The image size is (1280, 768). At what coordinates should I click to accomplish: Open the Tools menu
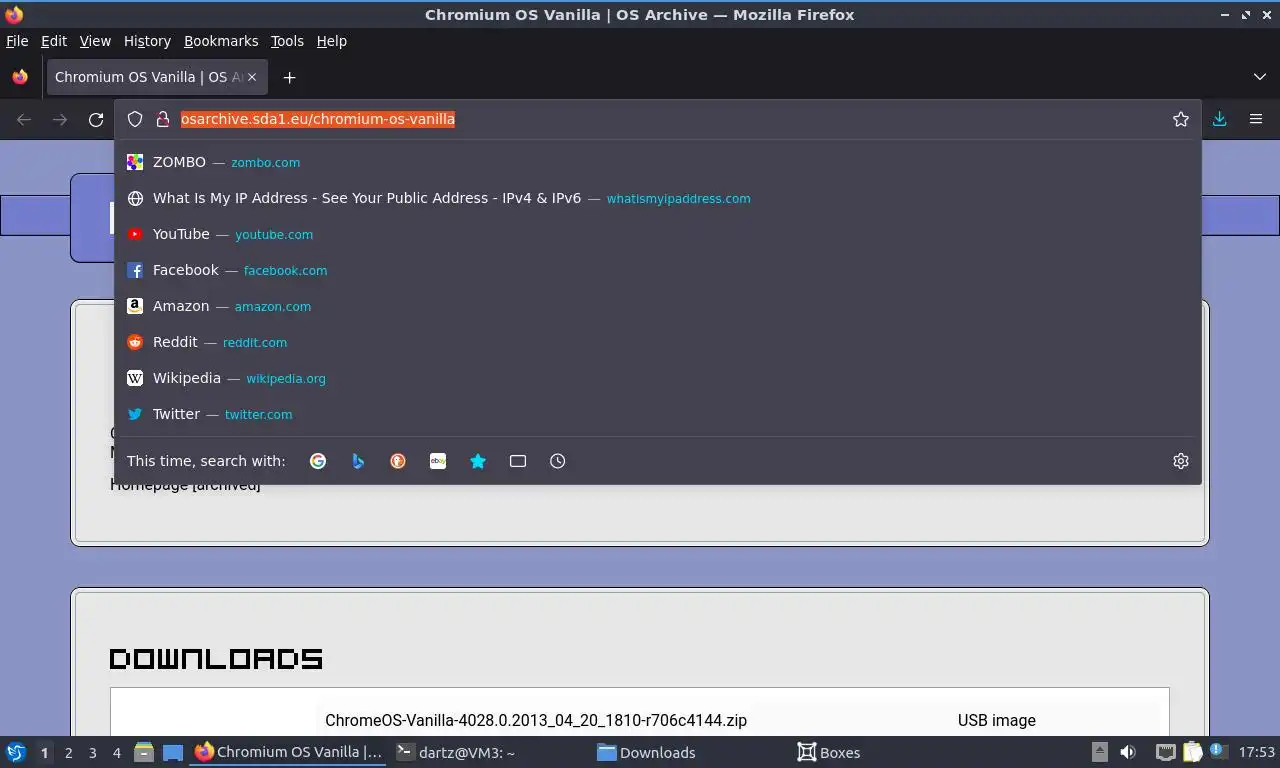click(287, 41)
